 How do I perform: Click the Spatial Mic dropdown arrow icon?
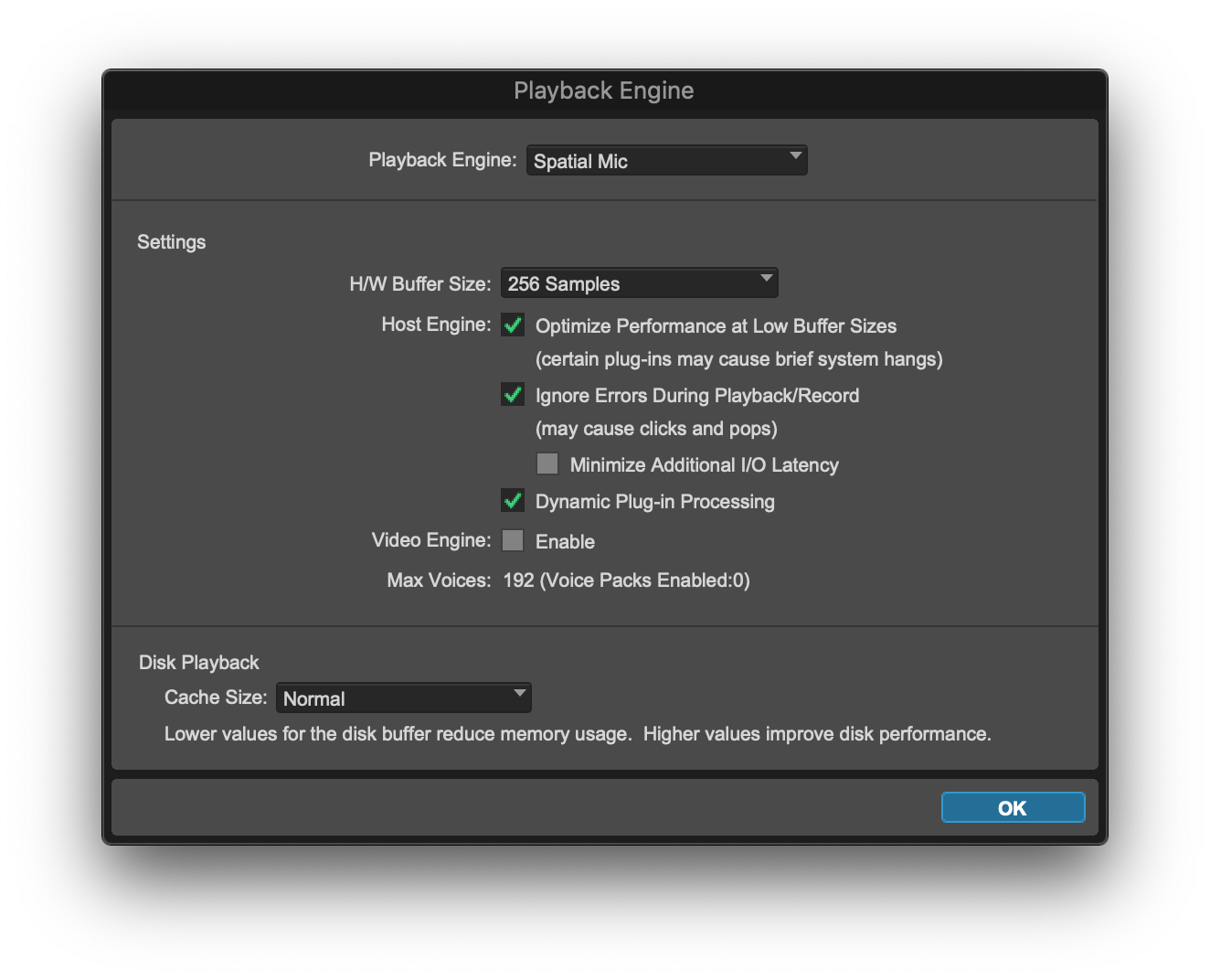point(794,159)
